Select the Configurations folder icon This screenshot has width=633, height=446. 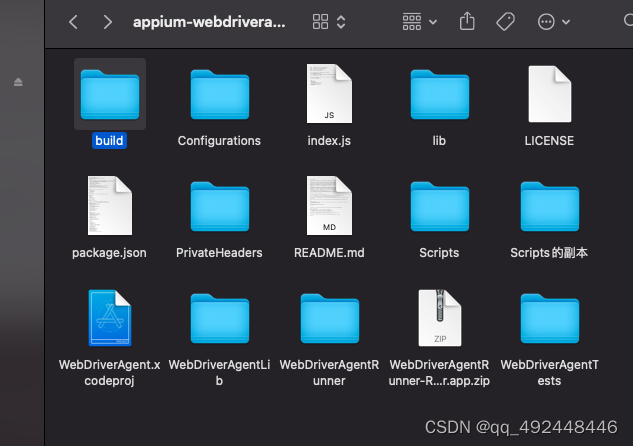point(220,94)
